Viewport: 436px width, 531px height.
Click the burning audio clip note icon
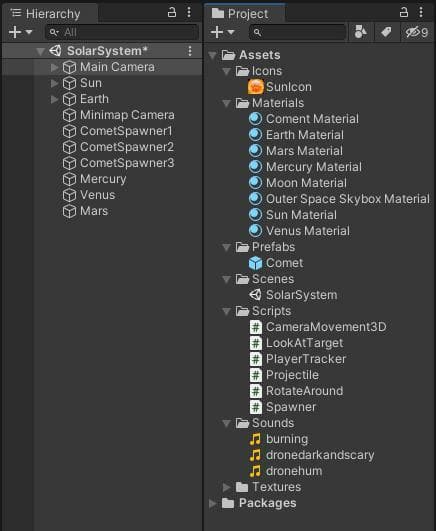(x=255, y=439)
